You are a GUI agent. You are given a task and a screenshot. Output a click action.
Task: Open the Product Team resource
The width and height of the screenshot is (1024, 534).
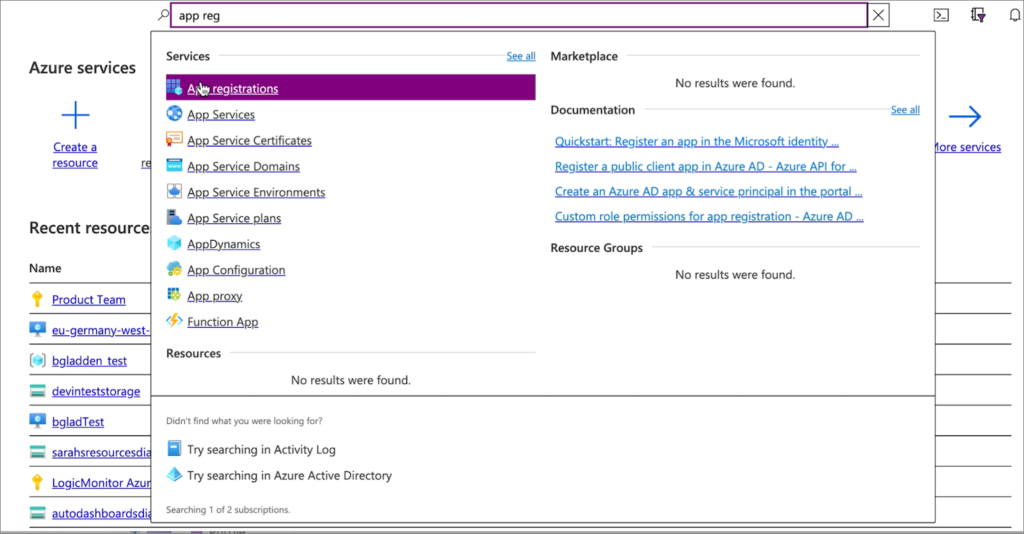(89, 300)
